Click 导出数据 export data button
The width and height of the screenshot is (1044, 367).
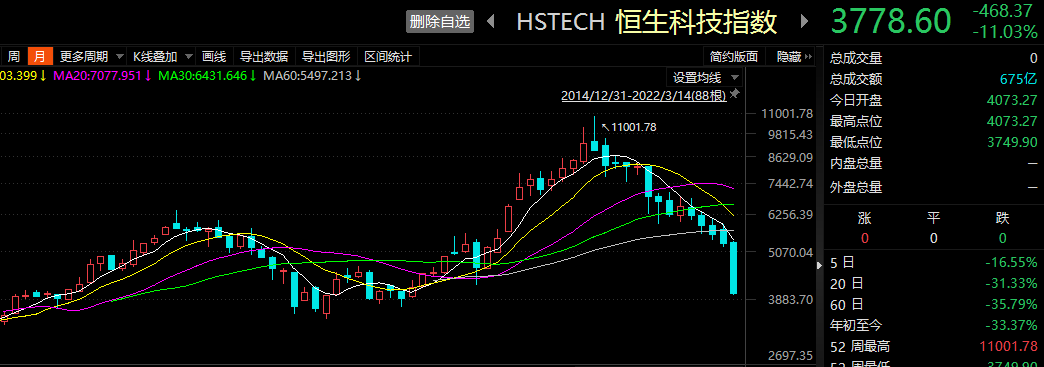point(264,57)
